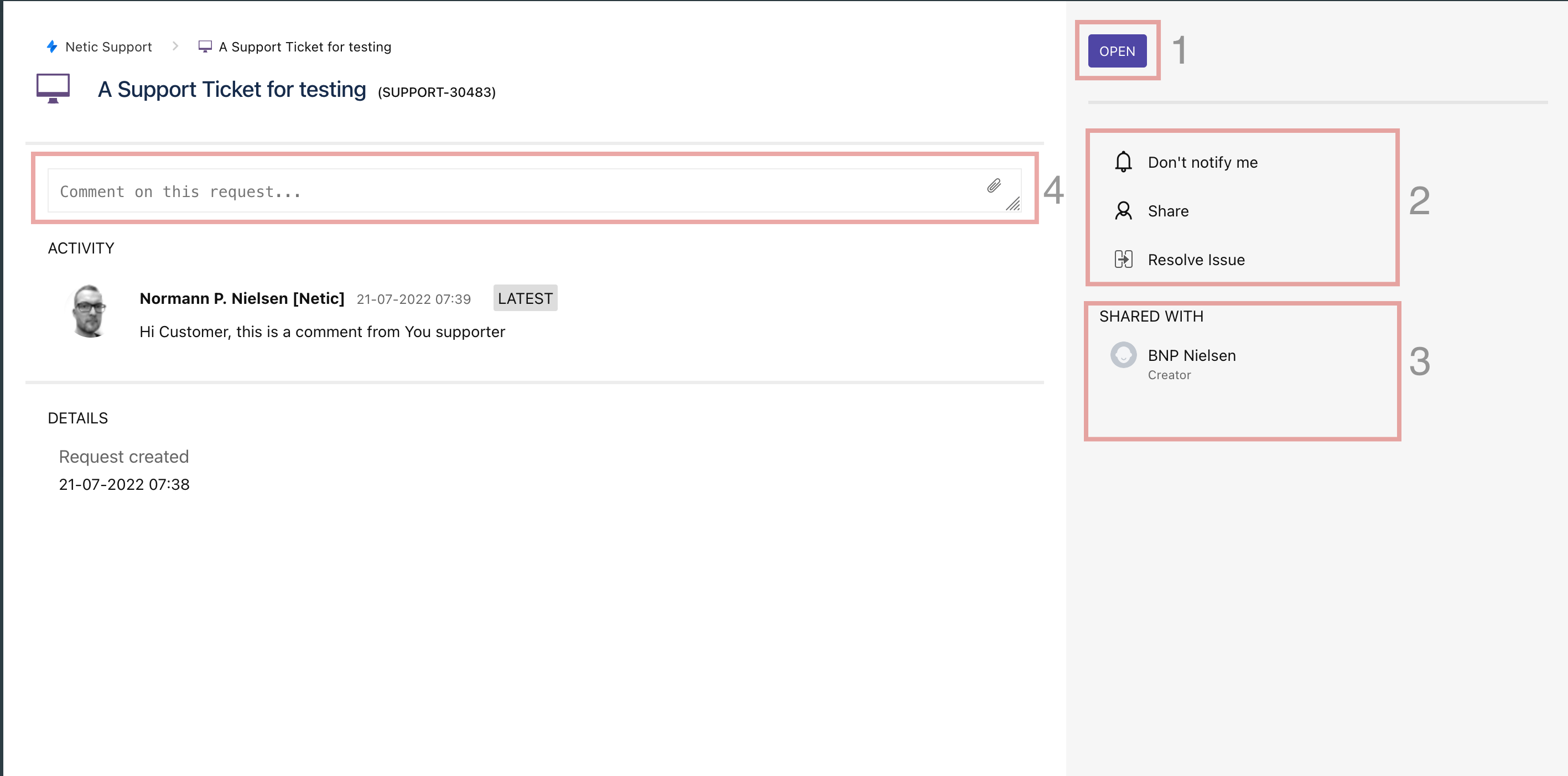Resolve Issue on this ticket
Viewport: 1568px width, 776px height.
[x=1196, y=260]
